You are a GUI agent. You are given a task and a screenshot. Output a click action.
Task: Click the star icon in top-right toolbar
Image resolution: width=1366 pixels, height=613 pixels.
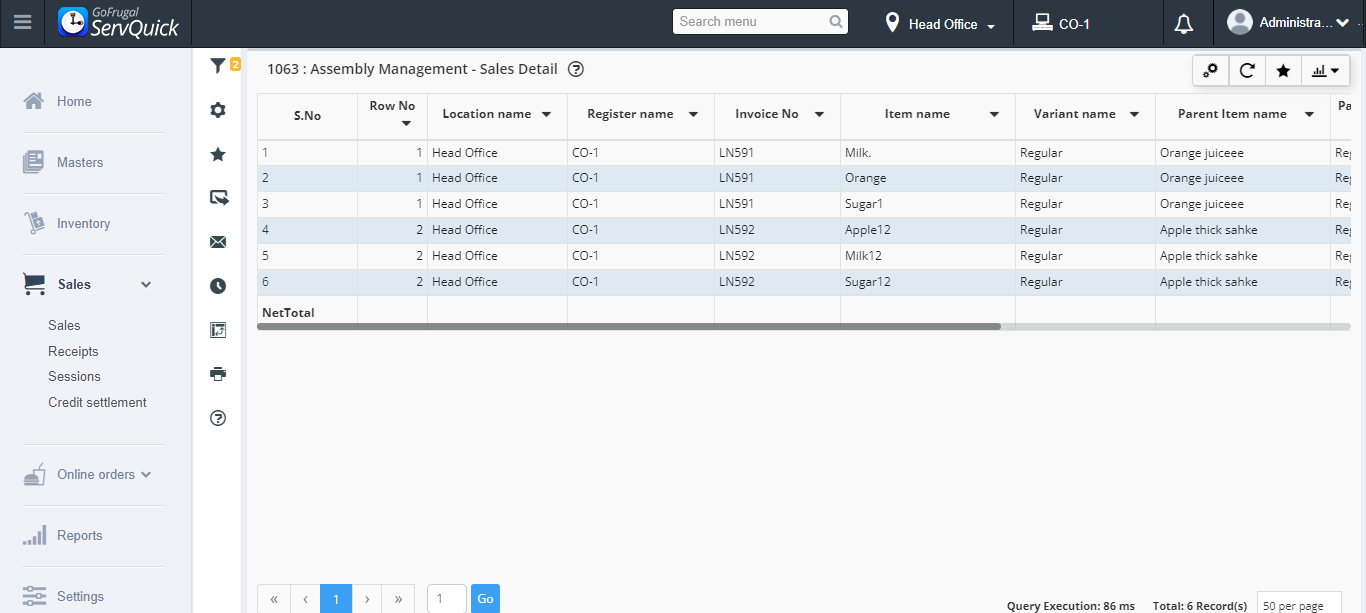[x=1283, y=71]
